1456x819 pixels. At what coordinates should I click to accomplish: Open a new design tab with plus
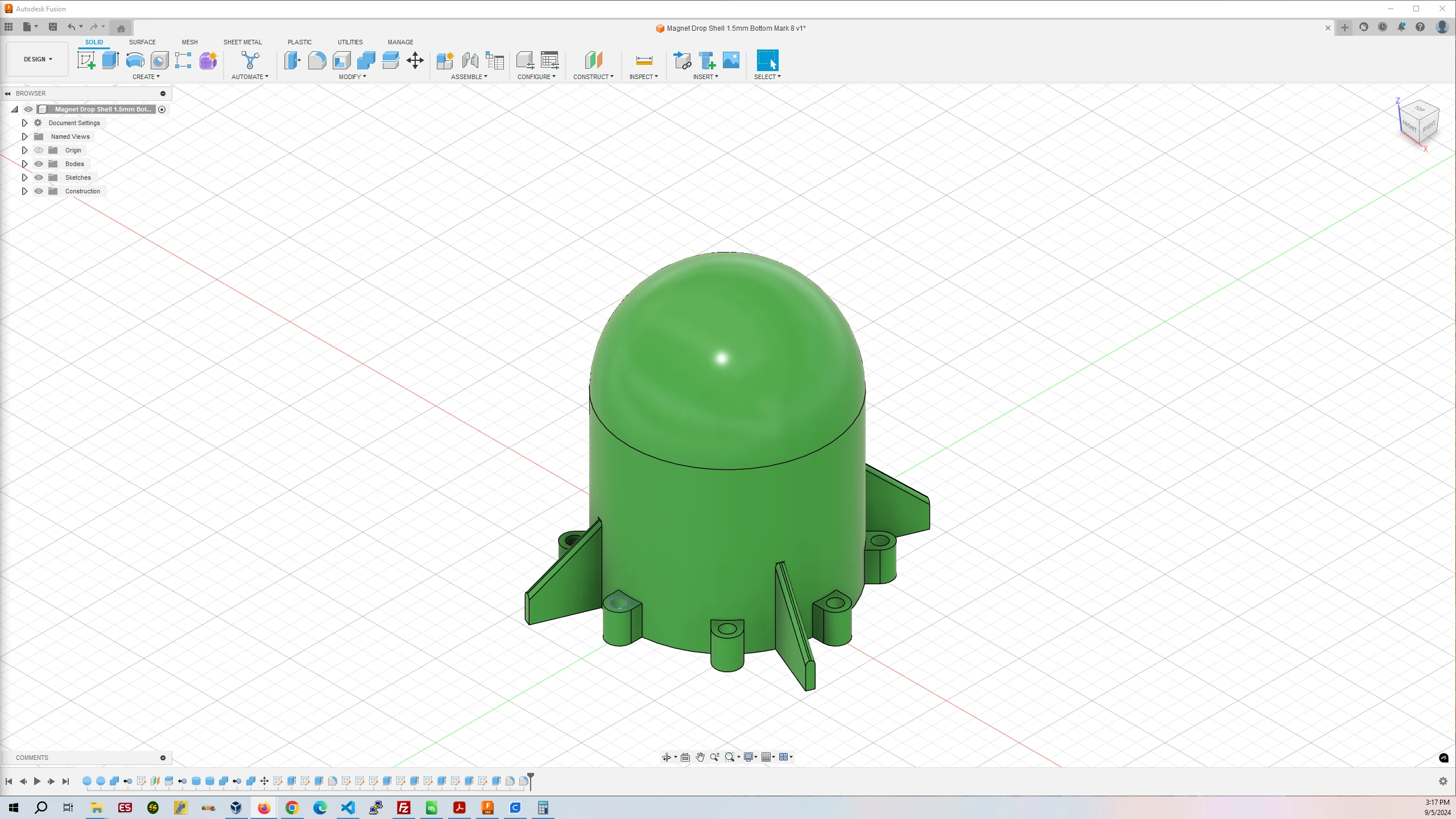pyautogui.click(x=1345, y=27)
